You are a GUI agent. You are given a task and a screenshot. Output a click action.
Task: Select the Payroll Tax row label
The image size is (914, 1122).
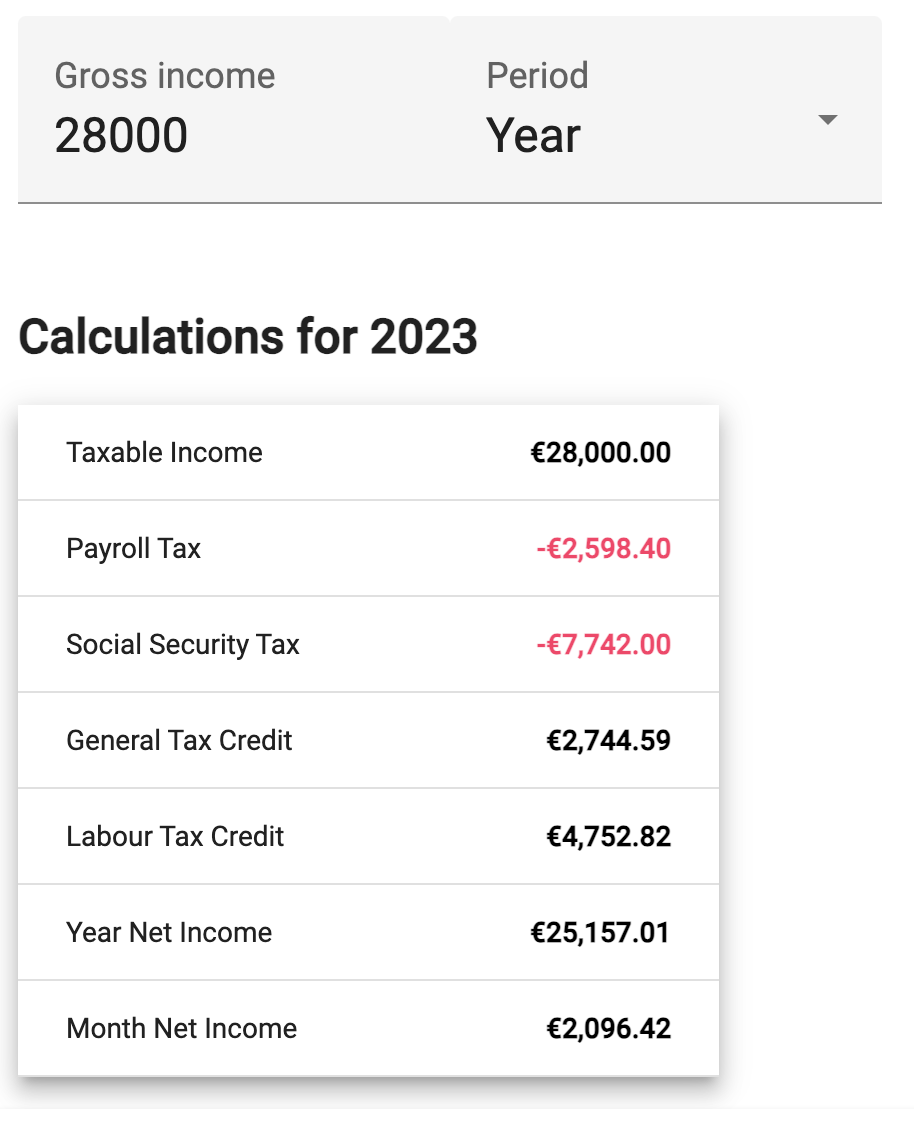133,549
